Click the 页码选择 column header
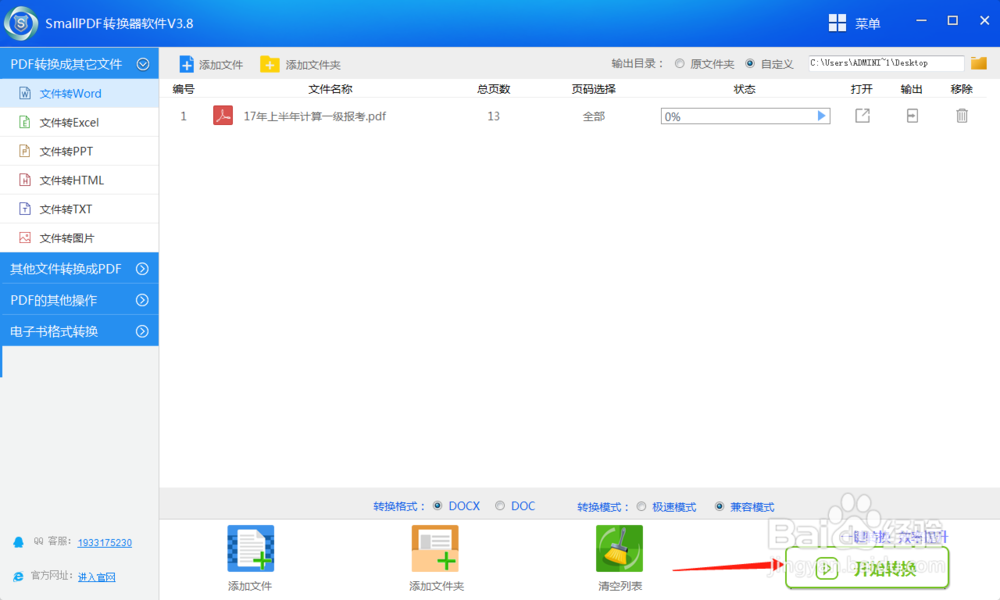The height and width of the screenshot is (600, 1000). tap(594, 89)
